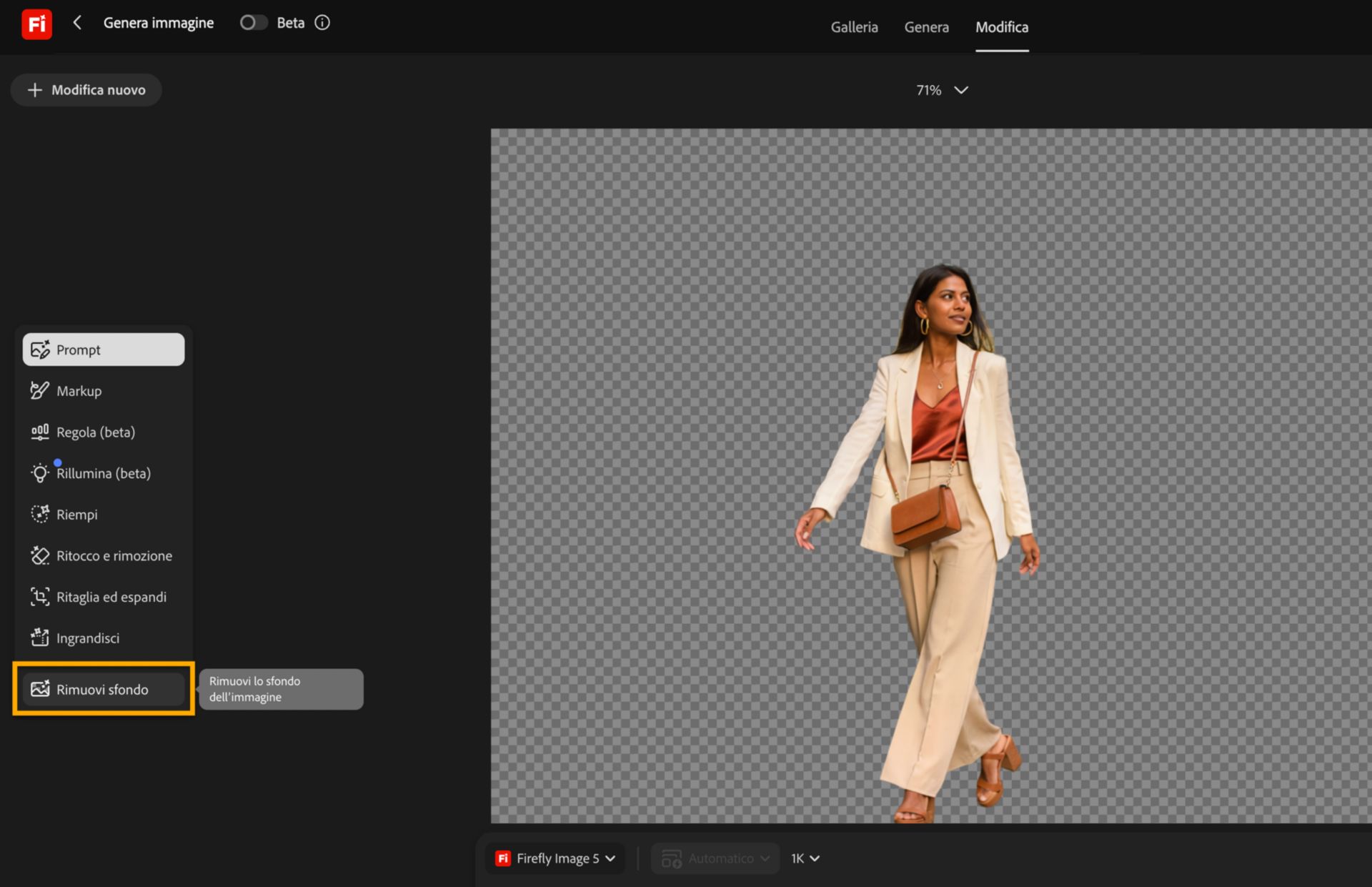Screen dimensions: 1372x887
Task: Click the woman image on canvas
Action: [922, 543]
